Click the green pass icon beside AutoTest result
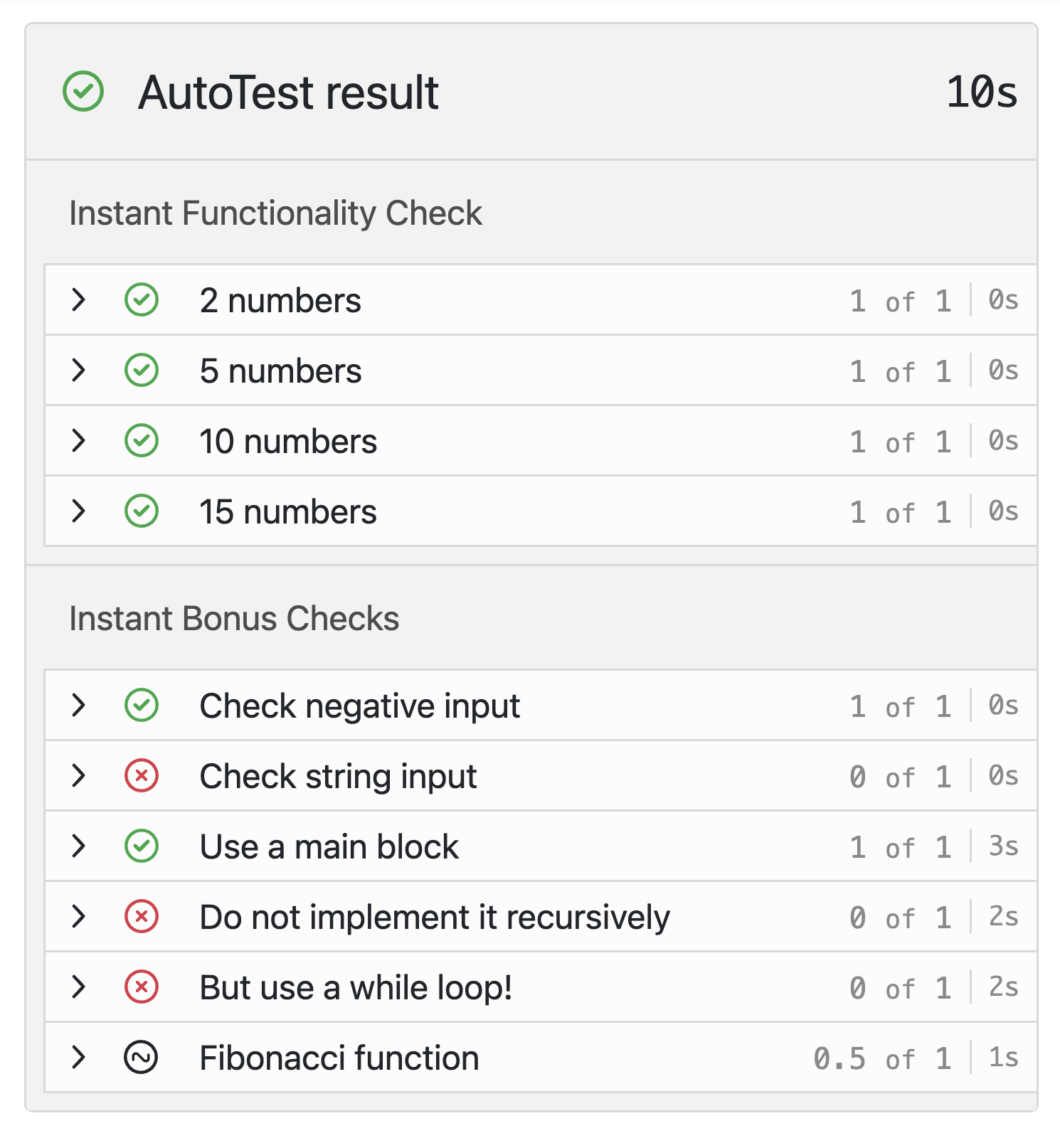 pos(83,92)
